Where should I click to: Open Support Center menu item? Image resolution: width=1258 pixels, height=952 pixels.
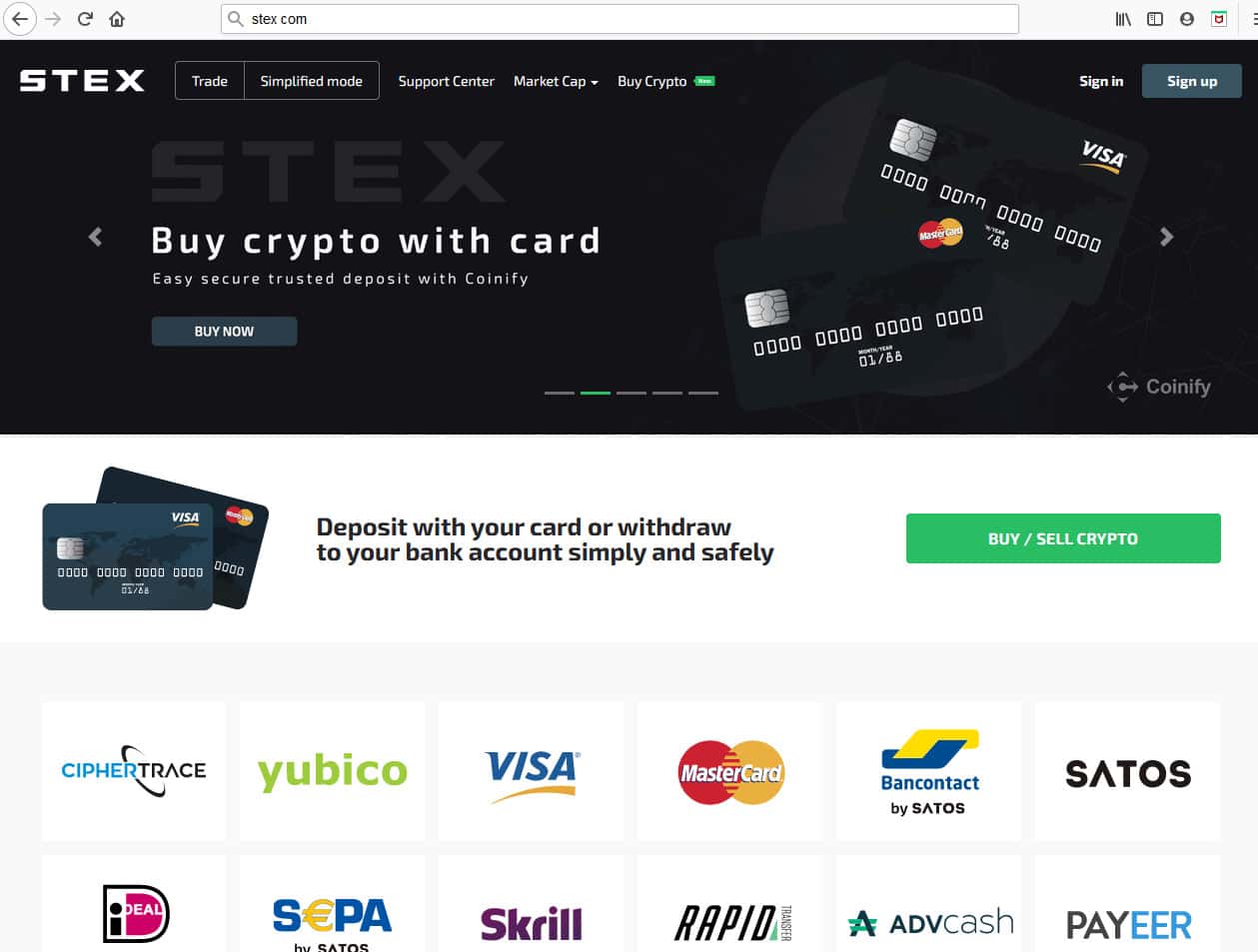click(447, 81)
